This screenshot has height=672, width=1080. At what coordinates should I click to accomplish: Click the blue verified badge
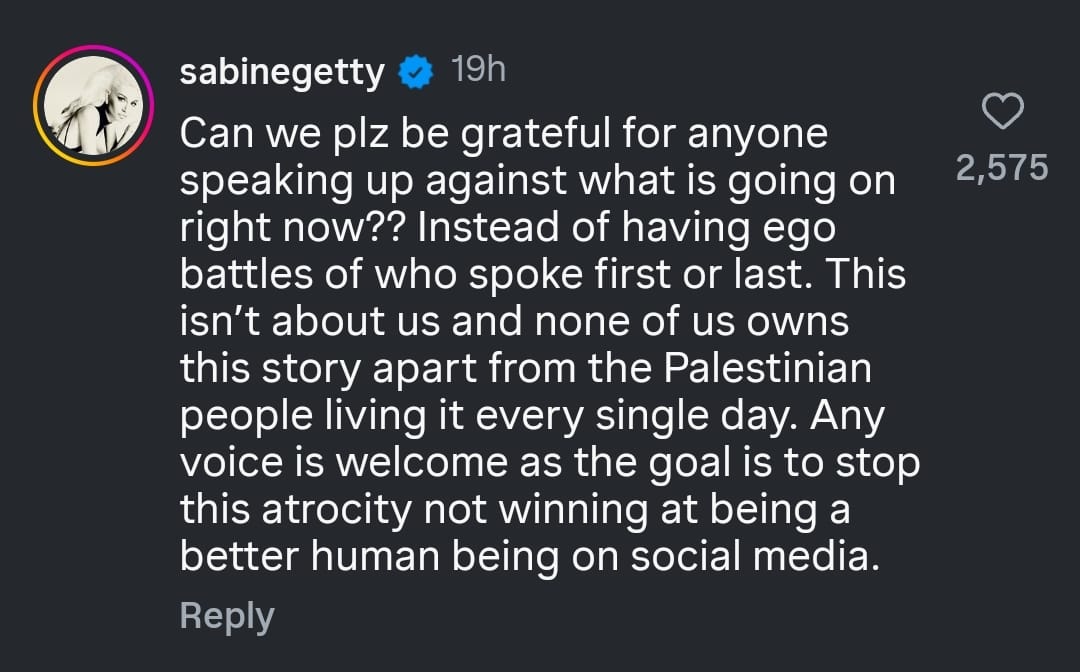(416, 73)
